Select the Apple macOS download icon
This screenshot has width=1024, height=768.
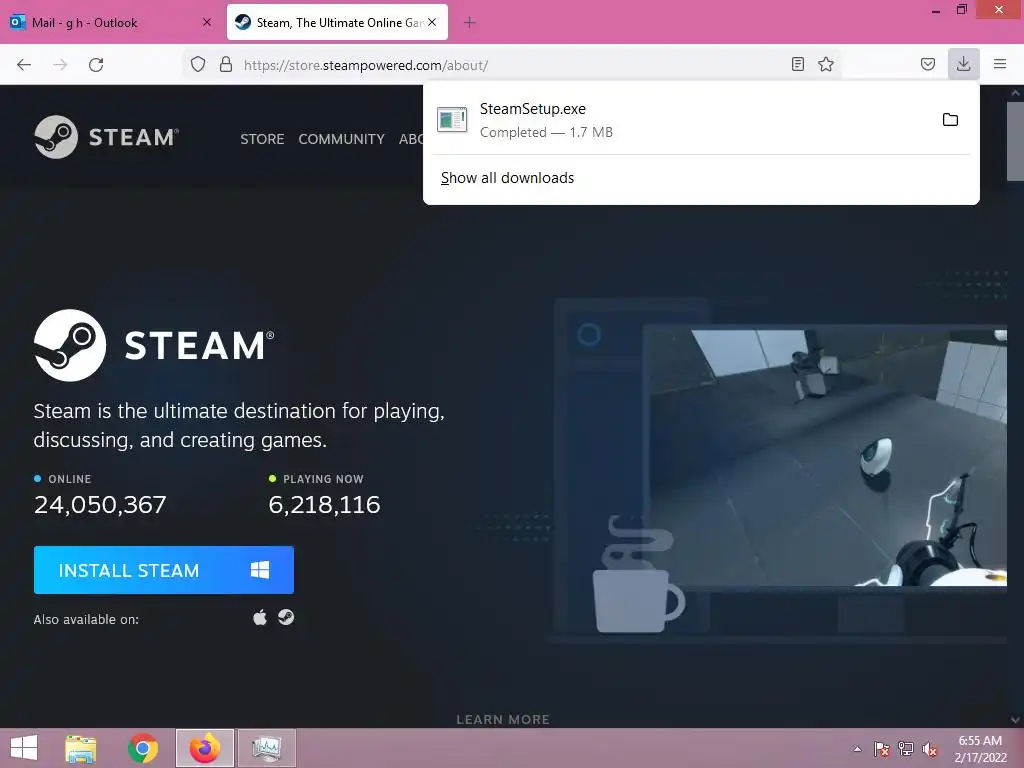[260, 617]
